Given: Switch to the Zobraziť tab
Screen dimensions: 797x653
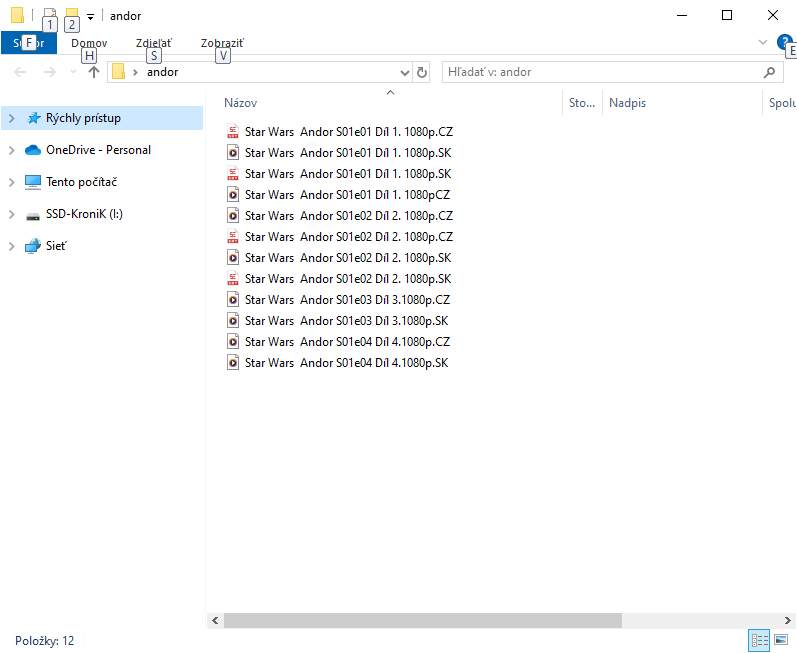Looking at the screenshot, I should [222, 43].
